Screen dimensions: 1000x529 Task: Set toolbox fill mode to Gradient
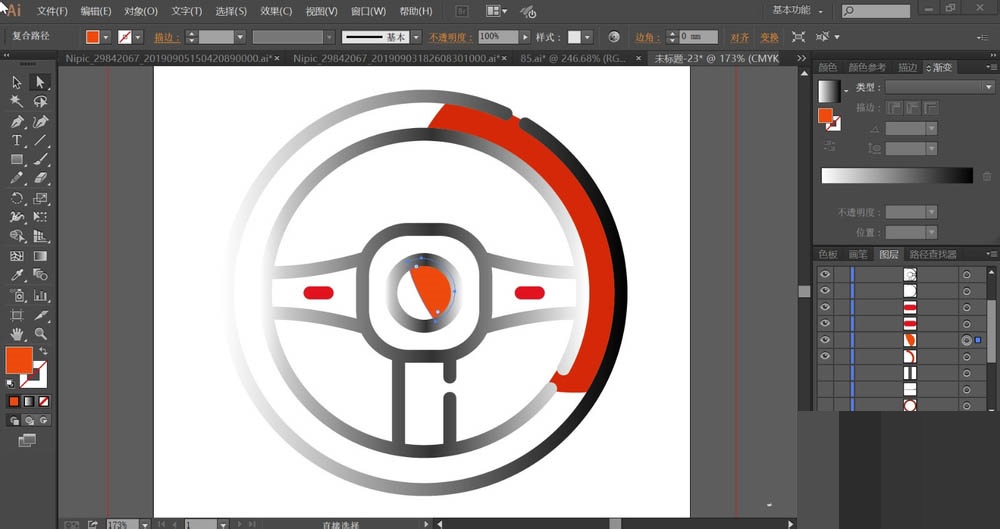click(x=29, y=401)
